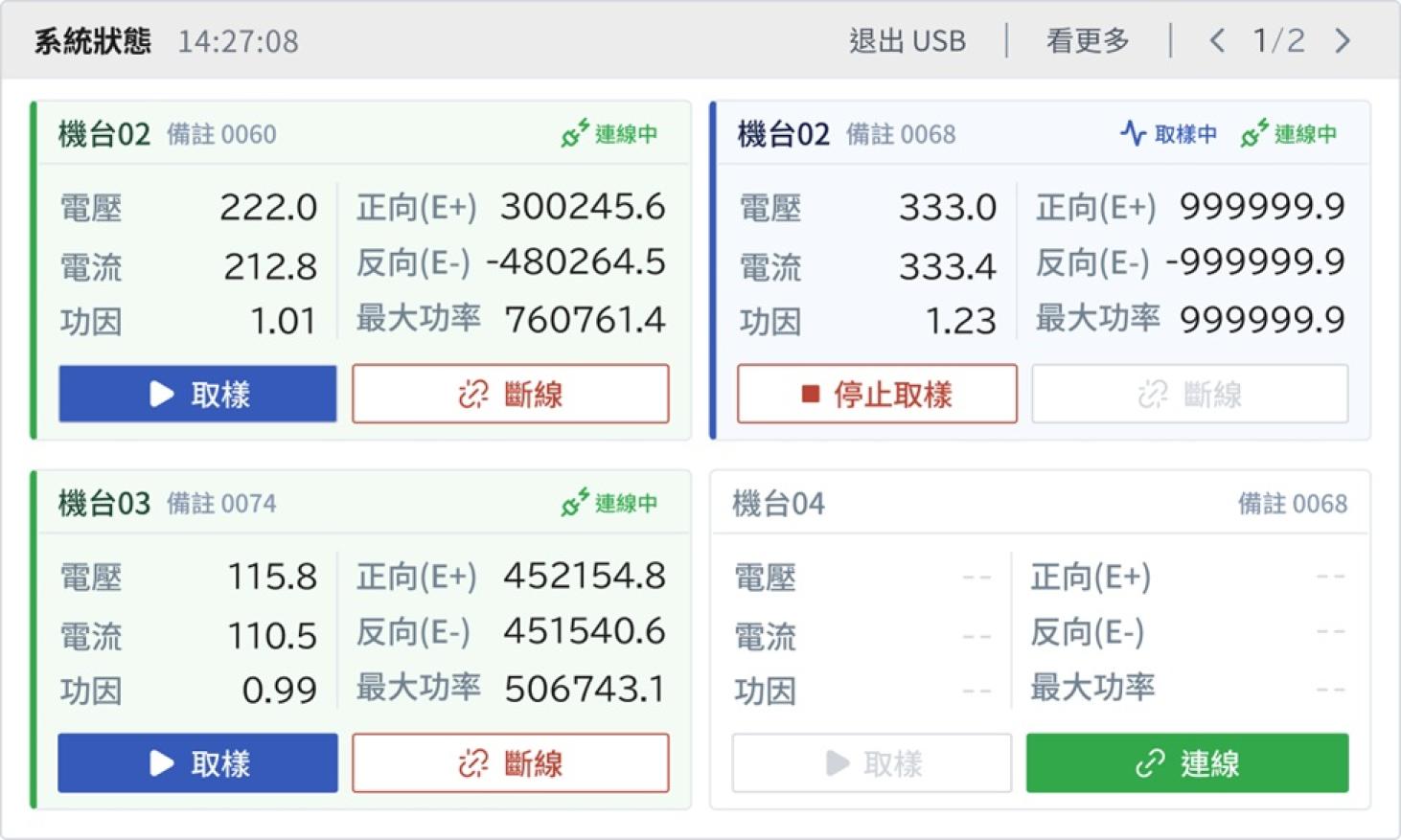Connect 機台04 with green 連線 button
1401x840 pixels.
pos(1187,763)
